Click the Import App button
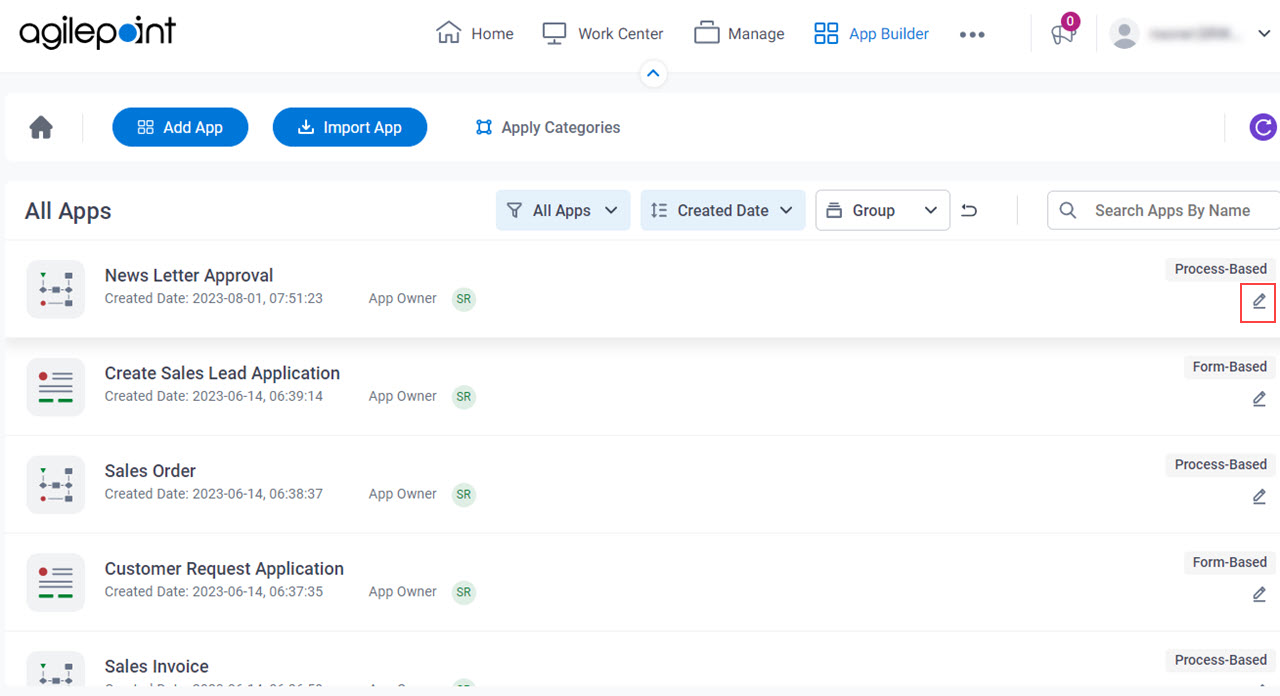1280x696 pixels. (350, 127)
